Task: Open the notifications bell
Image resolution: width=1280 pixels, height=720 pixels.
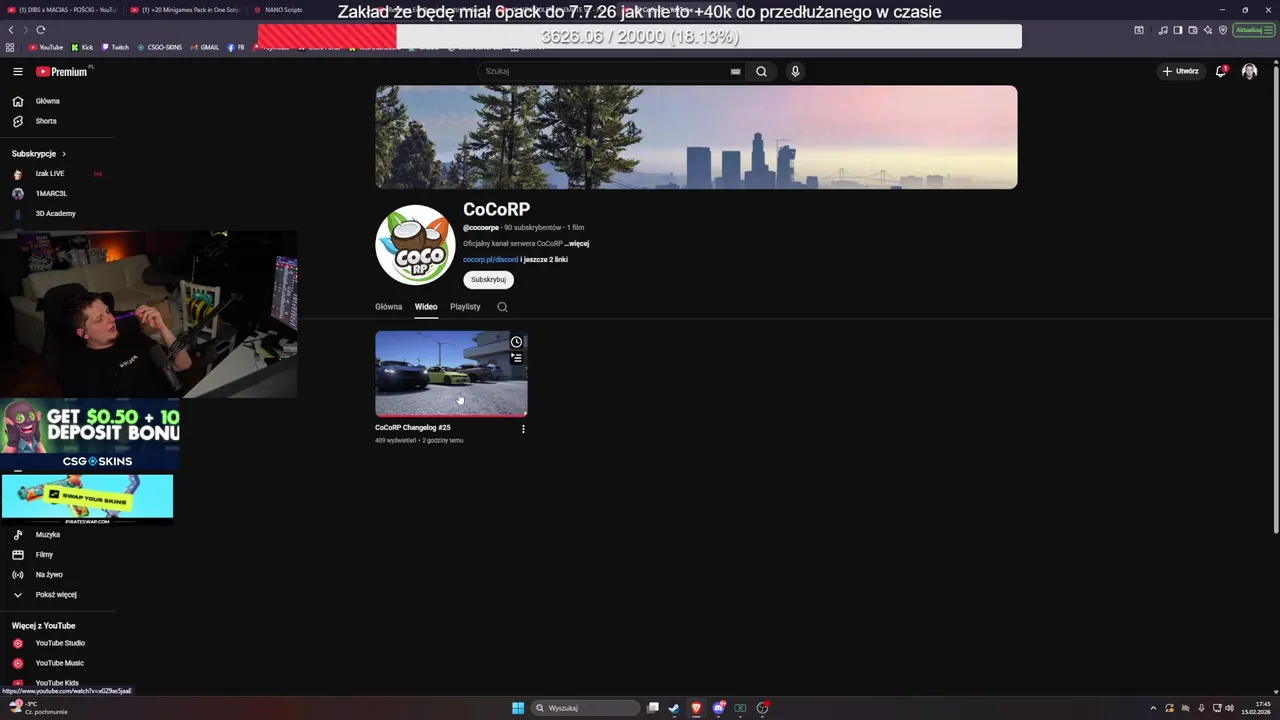Action: 1221,72
